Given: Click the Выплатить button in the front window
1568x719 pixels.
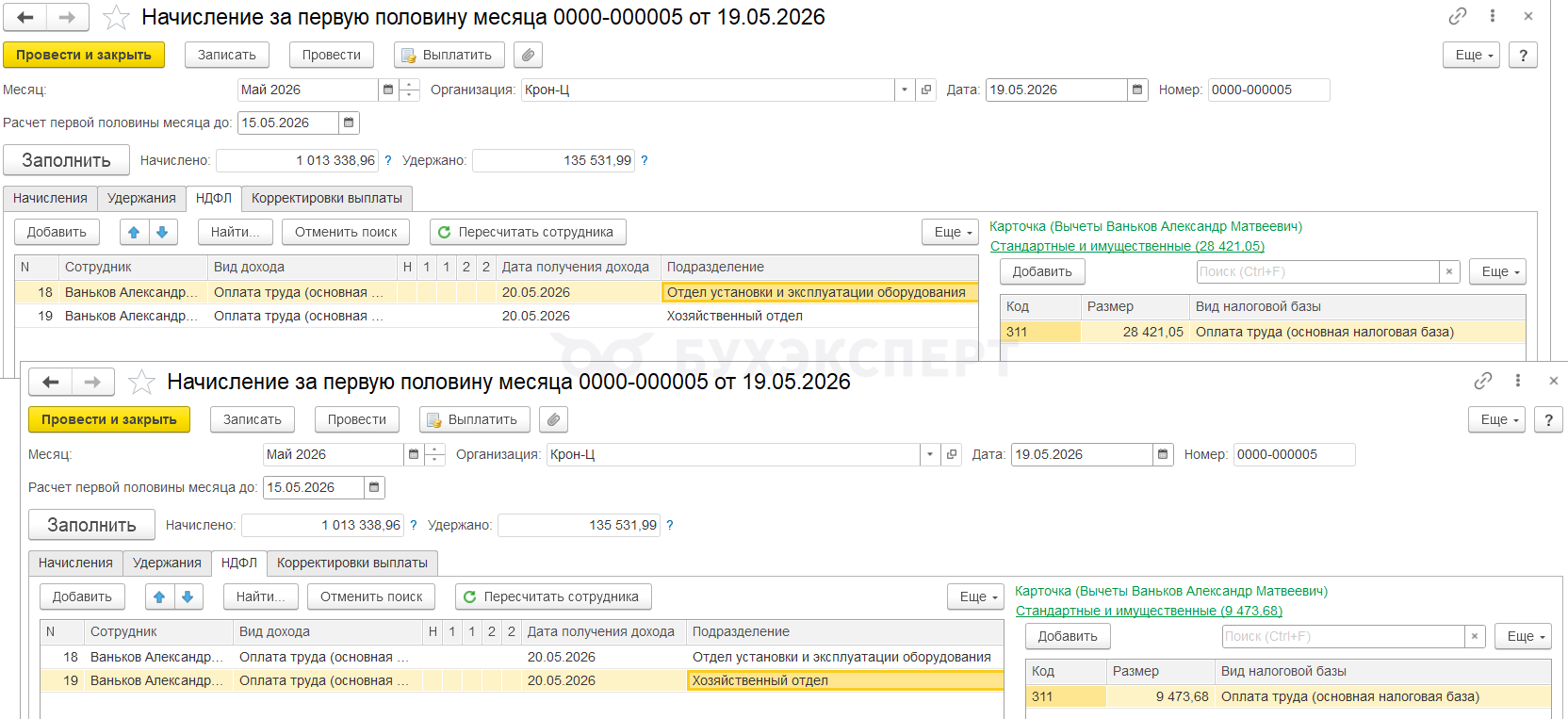Looking at the screenshot, I should point(475,419).
